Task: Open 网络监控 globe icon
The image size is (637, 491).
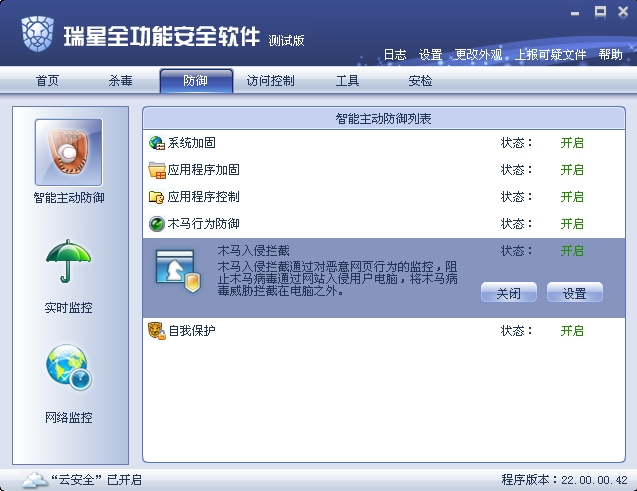Action: tap(69, 368)
